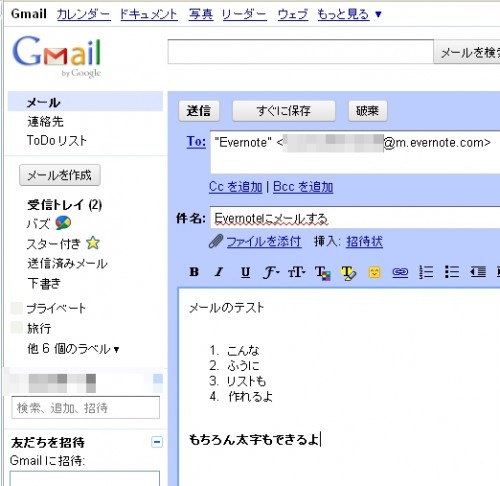This screenshot has width=500, height=486.
Task: Click the To recipient field
Action: click(355, 152)
